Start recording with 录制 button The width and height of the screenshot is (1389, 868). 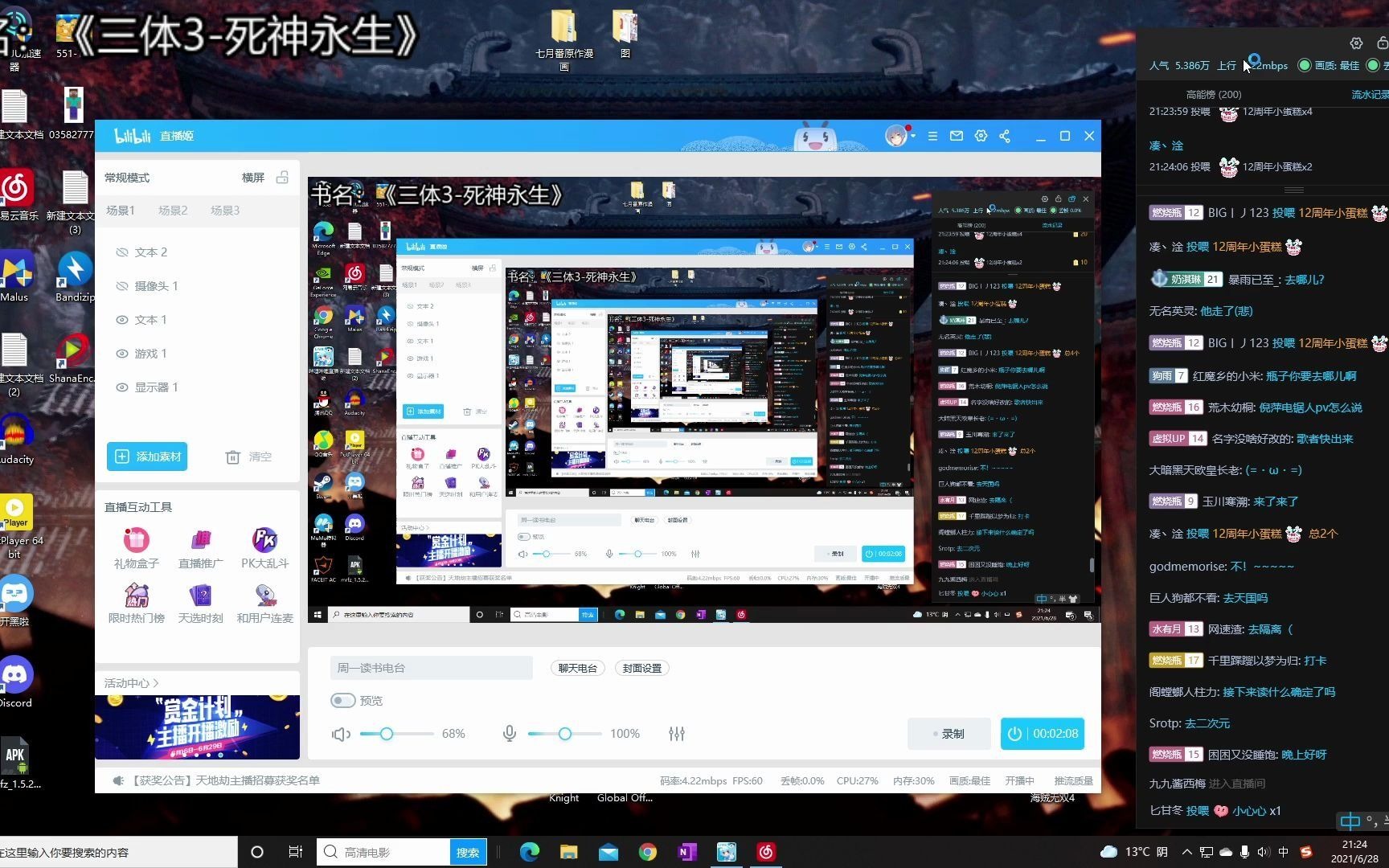pos(949,734)
